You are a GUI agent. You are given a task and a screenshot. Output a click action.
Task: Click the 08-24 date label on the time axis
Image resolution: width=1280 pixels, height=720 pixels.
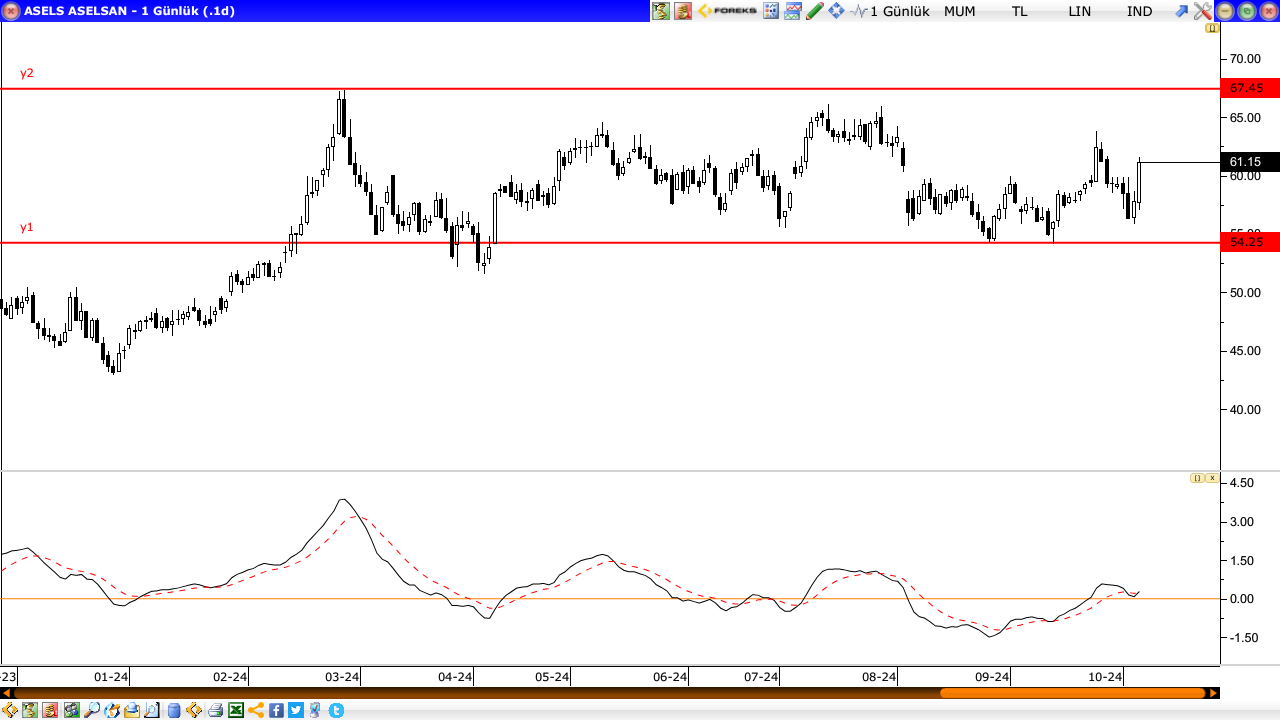[x=879, y=677]
